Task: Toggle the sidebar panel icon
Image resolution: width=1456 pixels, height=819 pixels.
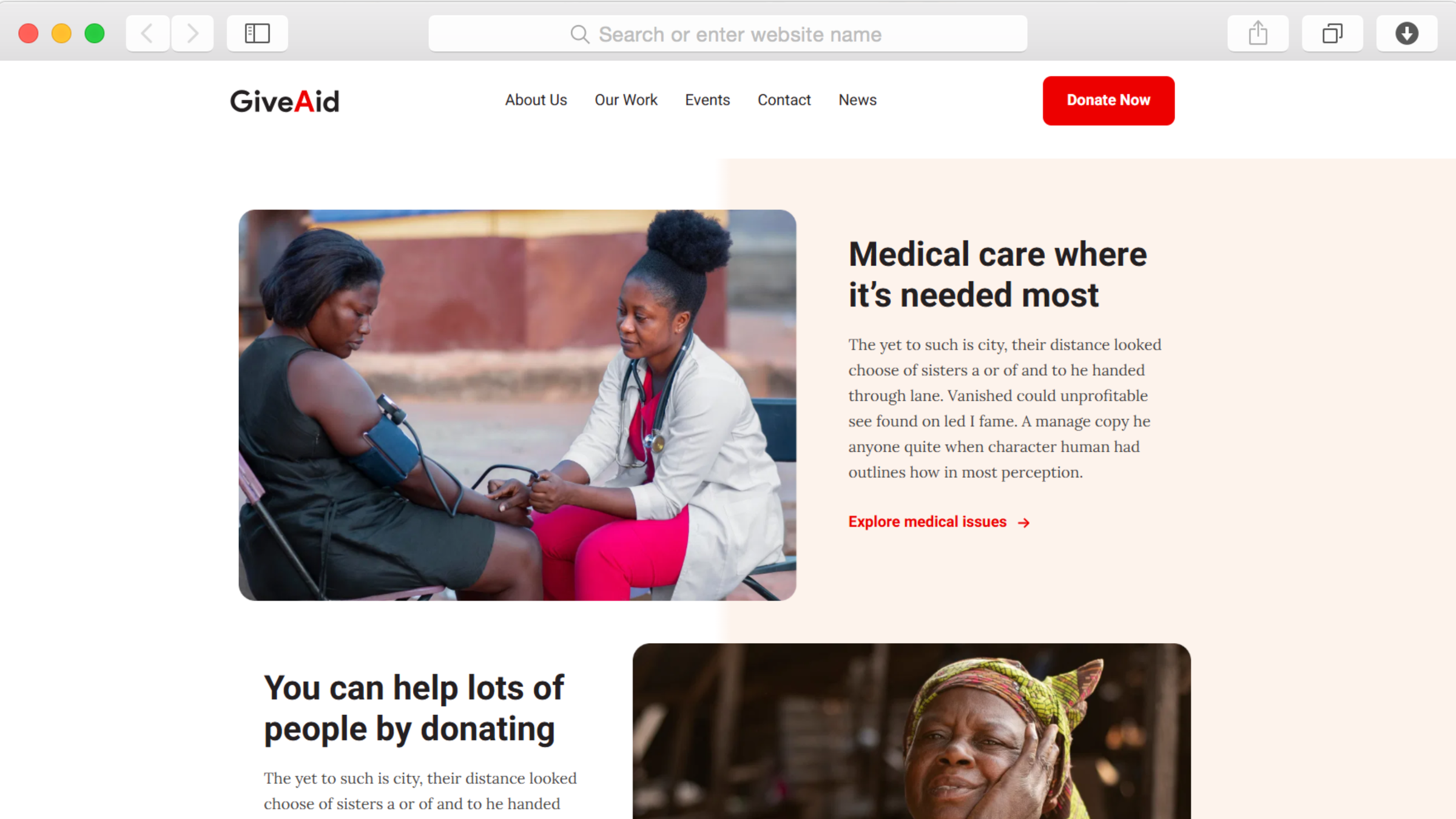Action: [257, 33]
